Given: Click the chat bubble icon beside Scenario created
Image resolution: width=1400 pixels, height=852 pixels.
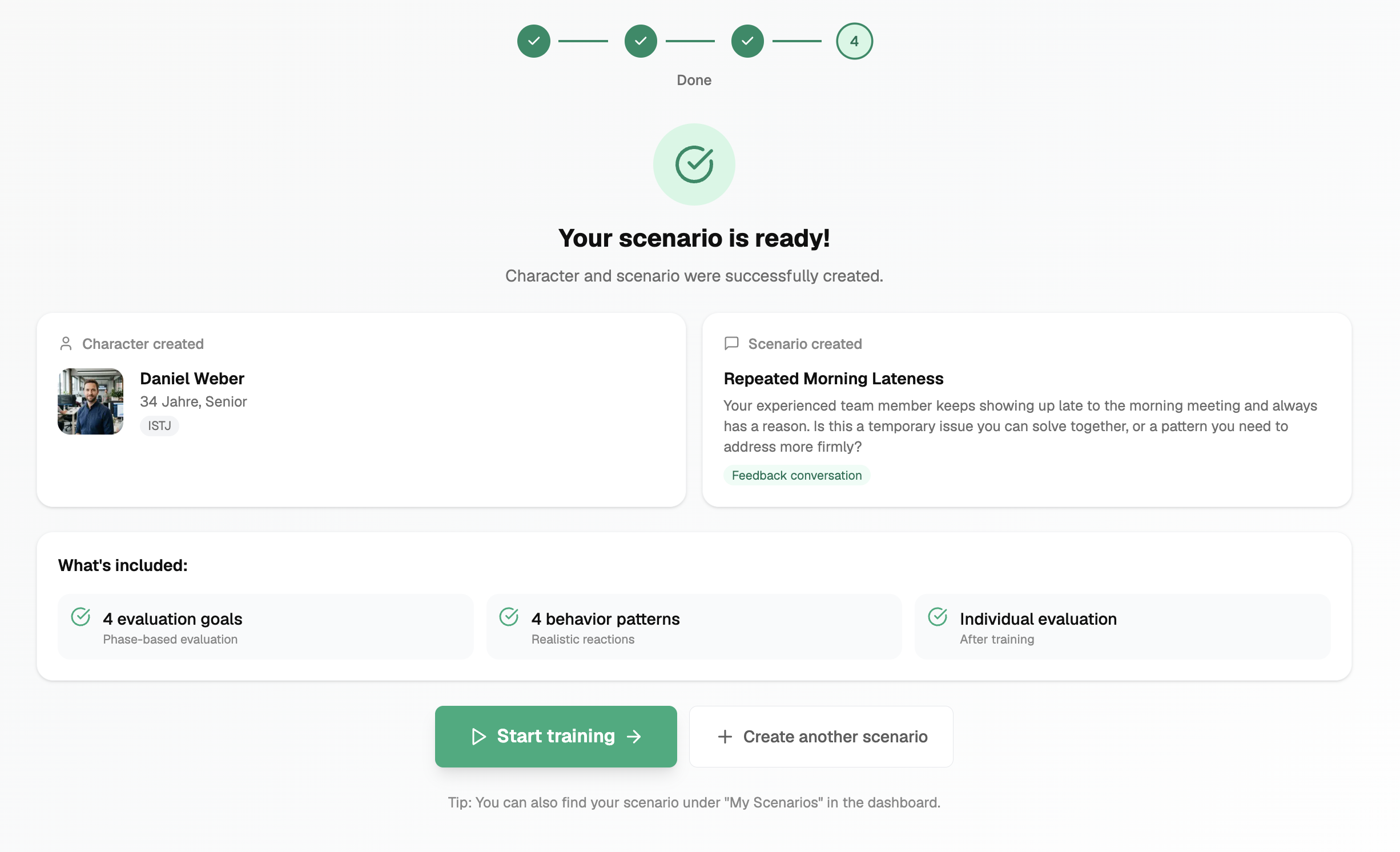Looking at the screenshot, I should pyautogui.click(x=731, y=343).
